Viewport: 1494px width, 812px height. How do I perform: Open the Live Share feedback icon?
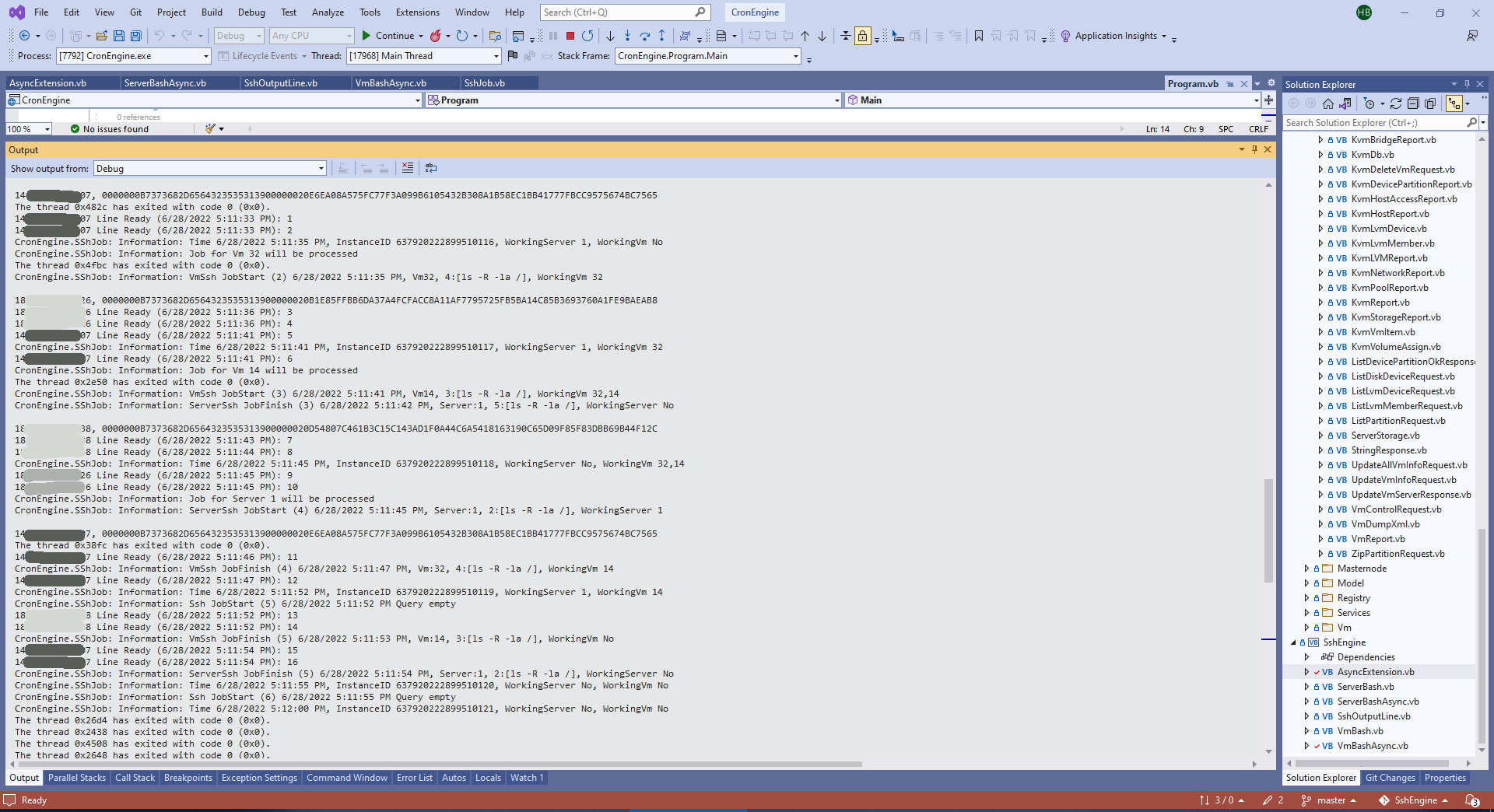click(x=1472, y=36)
